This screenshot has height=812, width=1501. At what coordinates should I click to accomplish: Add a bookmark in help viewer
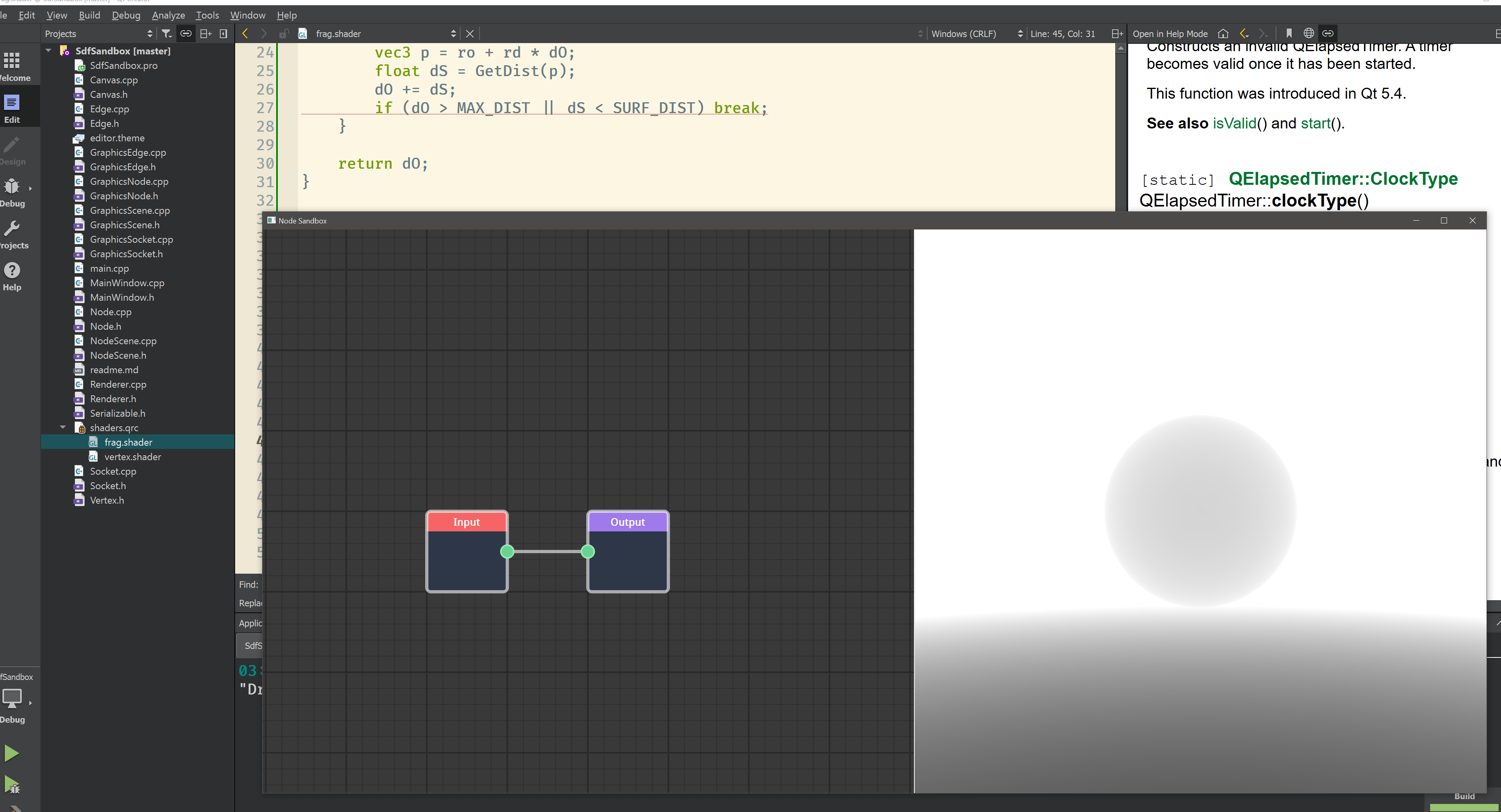(1289, 34)
